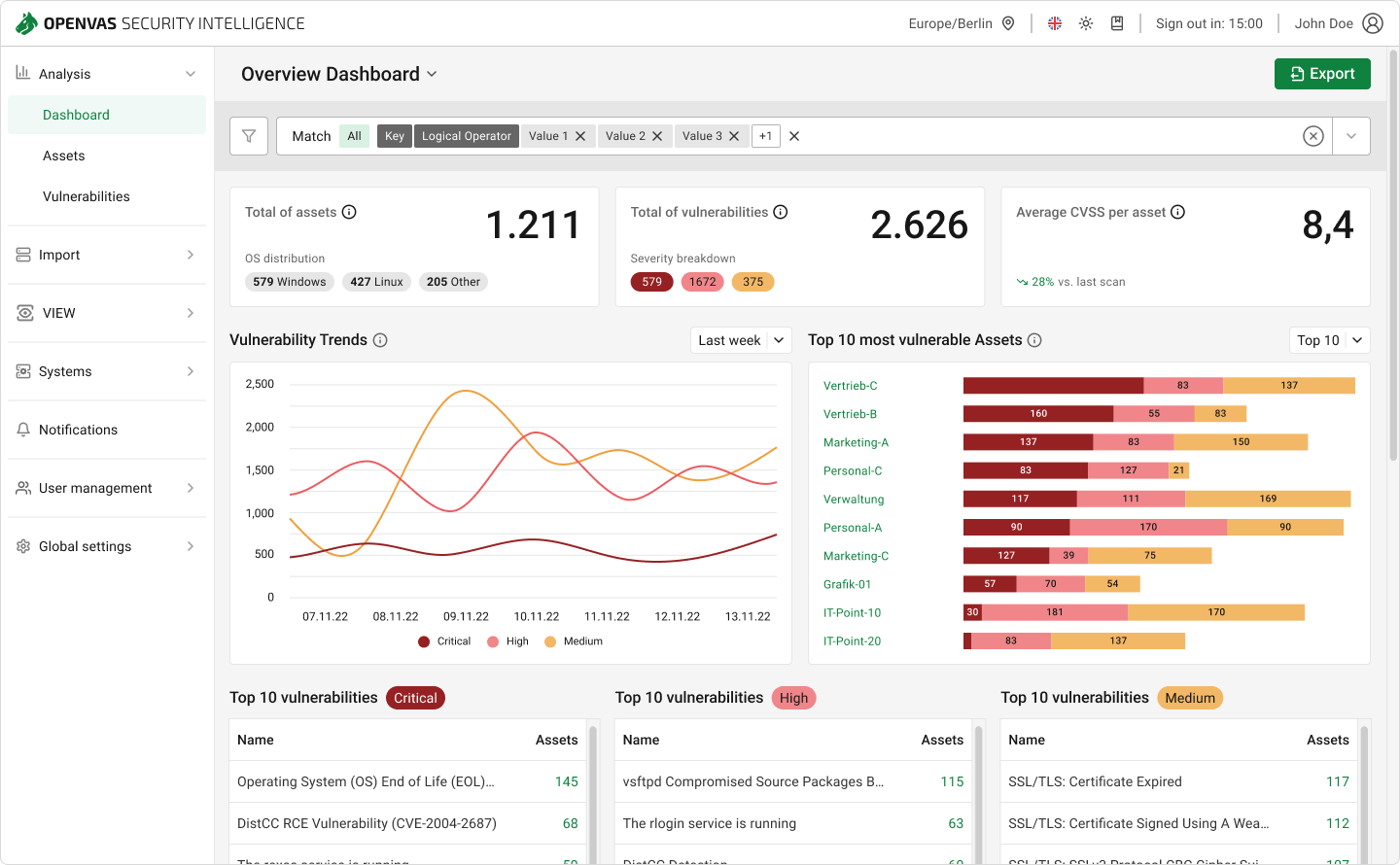Toggle Critical series in chart legend
The height and width of the screenshot is (865, 1400).
(x=444, y=641)
